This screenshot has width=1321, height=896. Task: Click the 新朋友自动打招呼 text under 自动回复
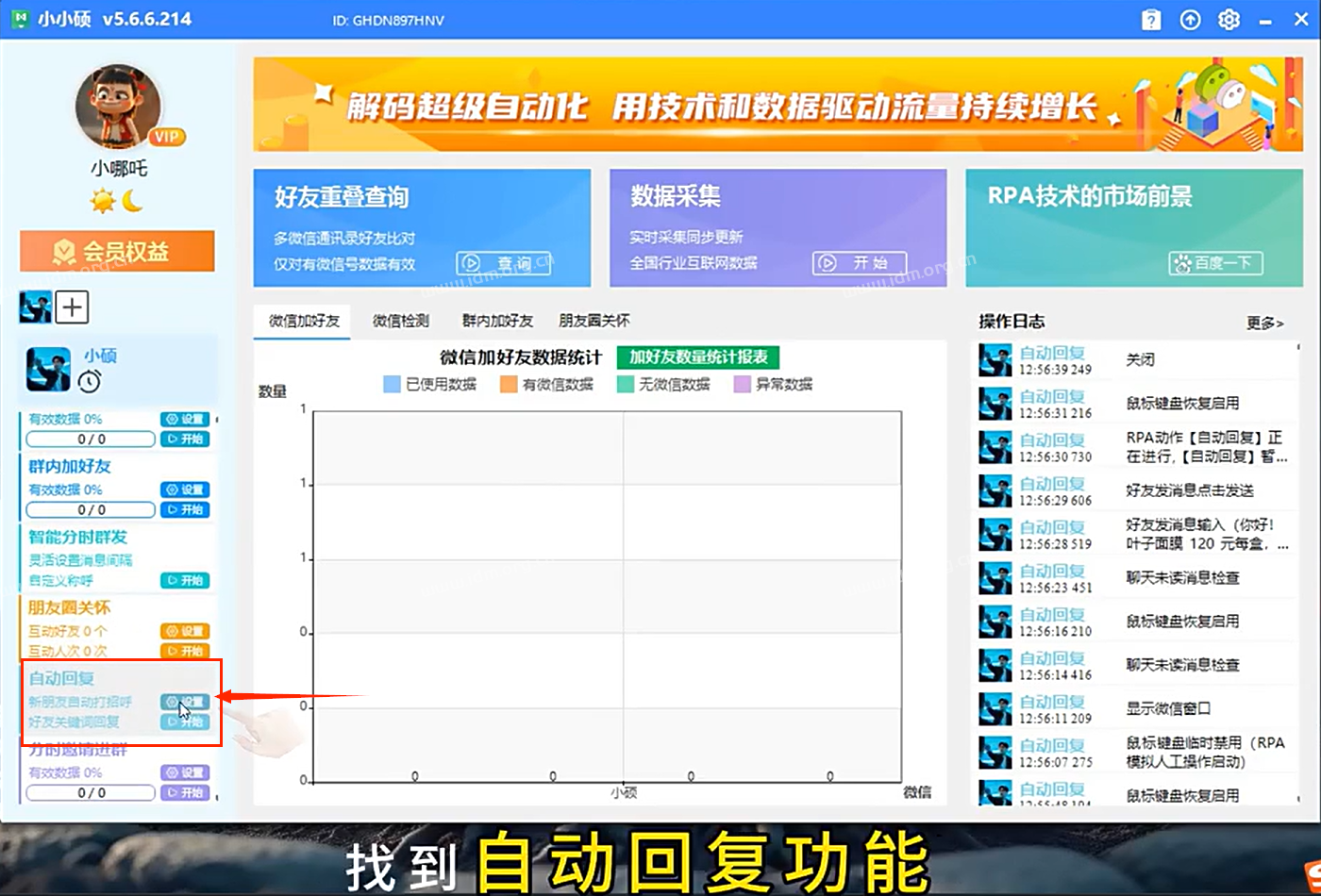(80, 702)
